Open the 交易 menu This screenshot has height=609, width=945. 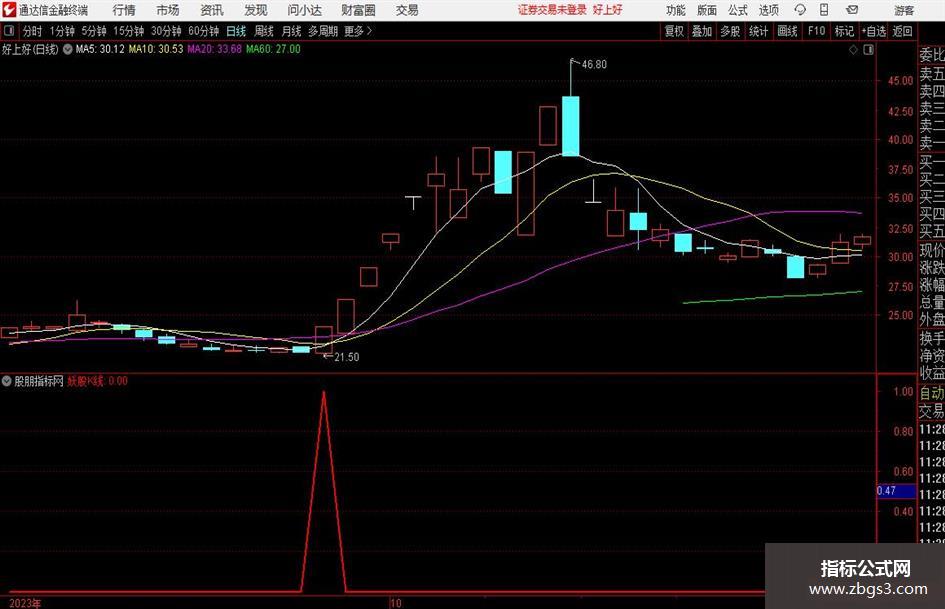coord(407,10)
